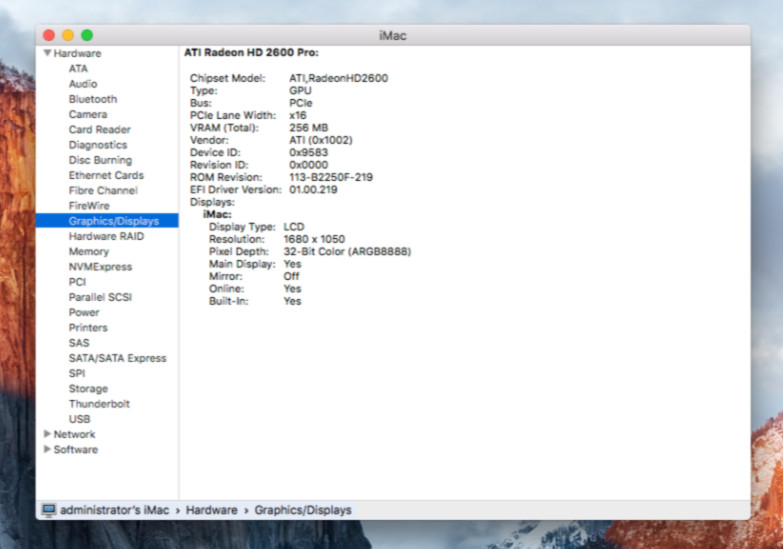Show Ethernet Cards information
This screenshot has height=549, width=783.
pyautogui.click(x=106, y=175)
